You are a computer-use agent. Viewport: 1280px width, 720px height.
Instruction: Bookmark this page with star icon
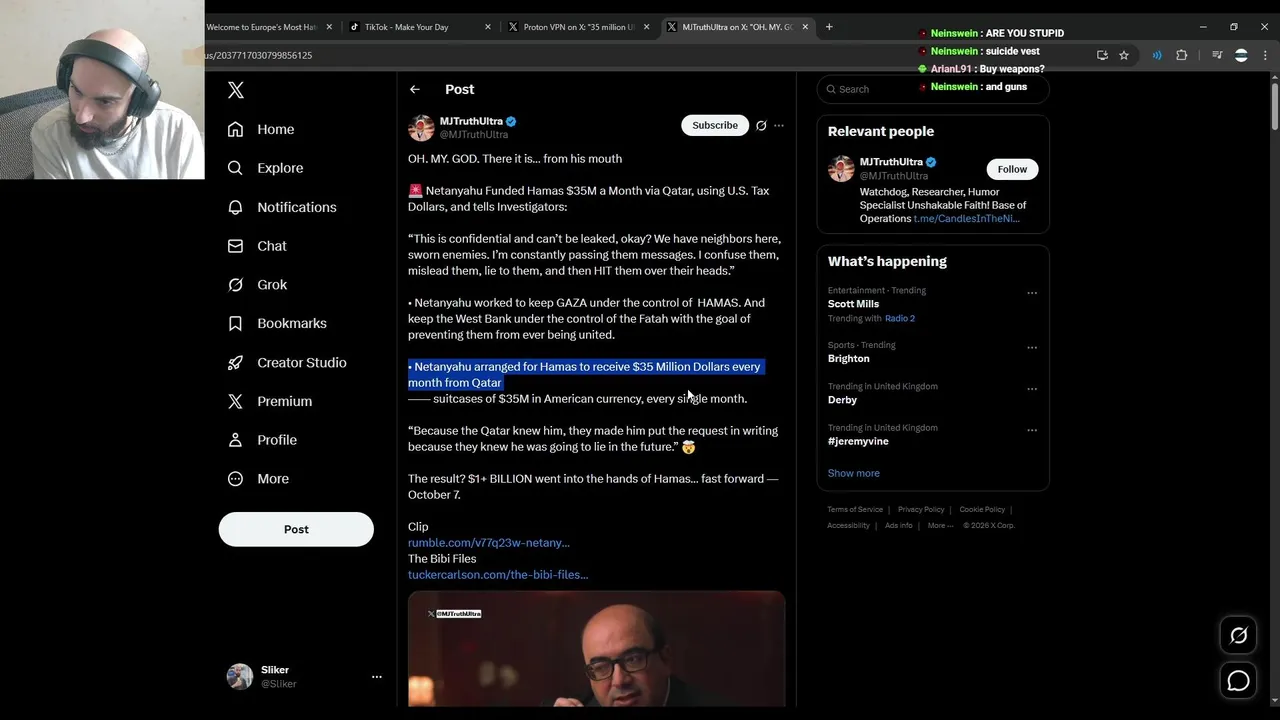pos(1124,55)
